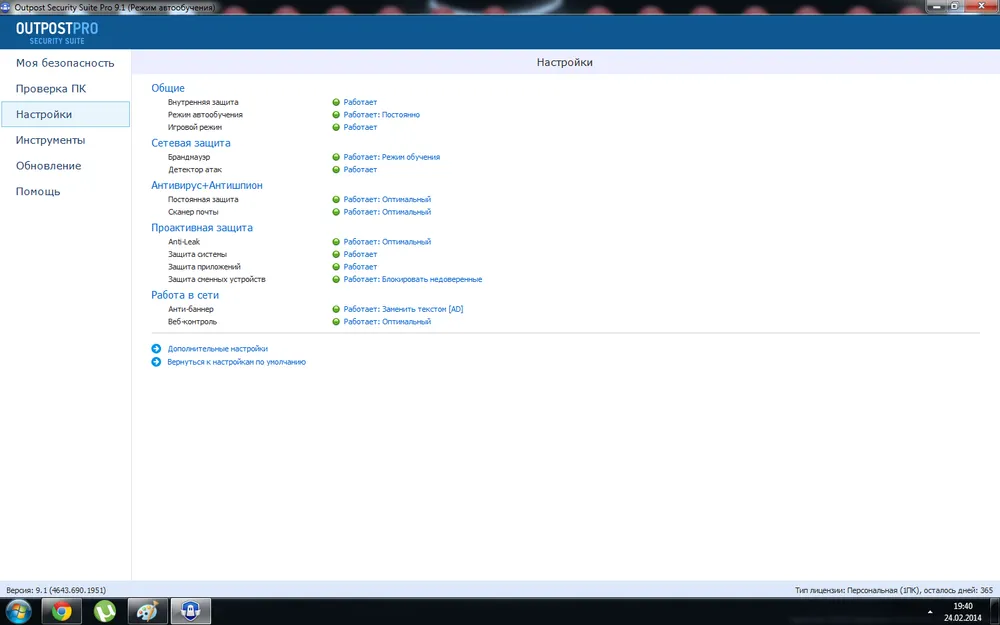Open the Помощь menu item
The height and width of the screenshot is (625, 1000).
click(38, 191)
